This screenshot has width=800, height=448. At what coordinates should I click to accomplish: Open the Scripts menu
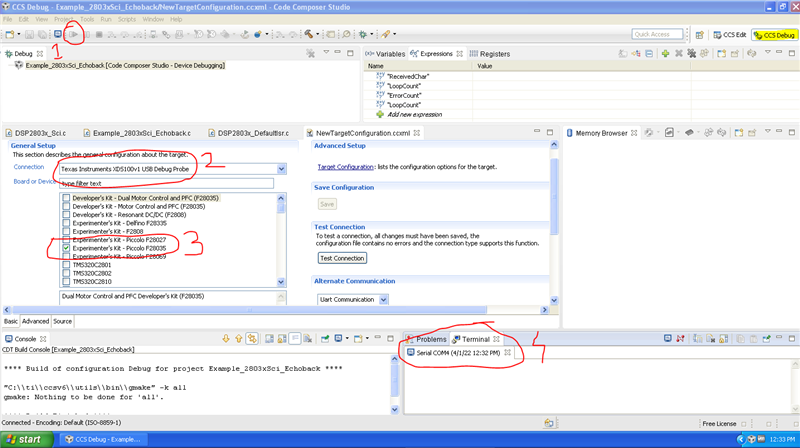pyautogui.click(x=127, y=19)
